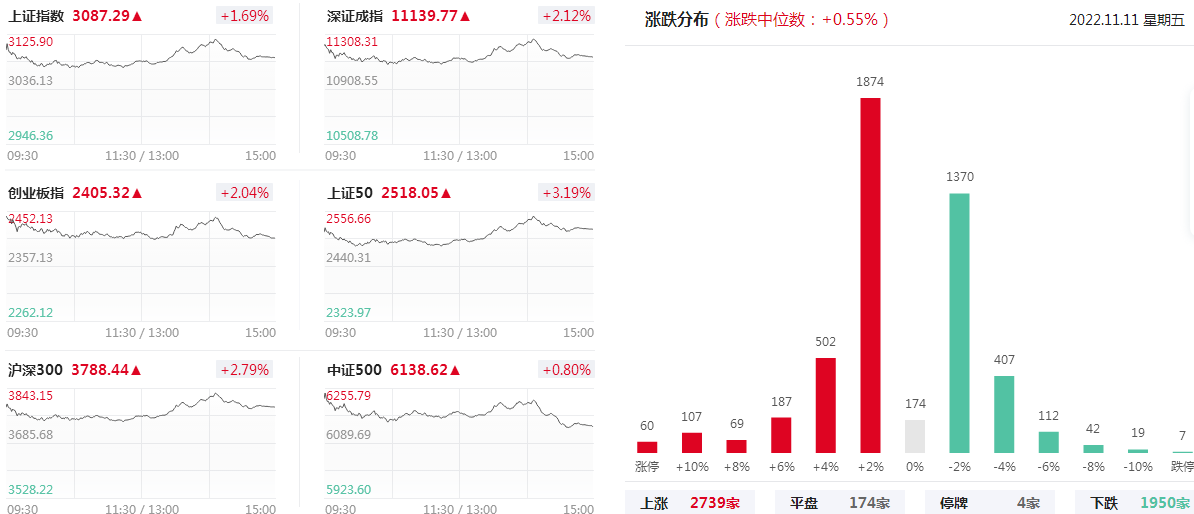Click the 平盘 174家 summary box
The height and width of the screenshot is (514, 1194).
[840, 503]
